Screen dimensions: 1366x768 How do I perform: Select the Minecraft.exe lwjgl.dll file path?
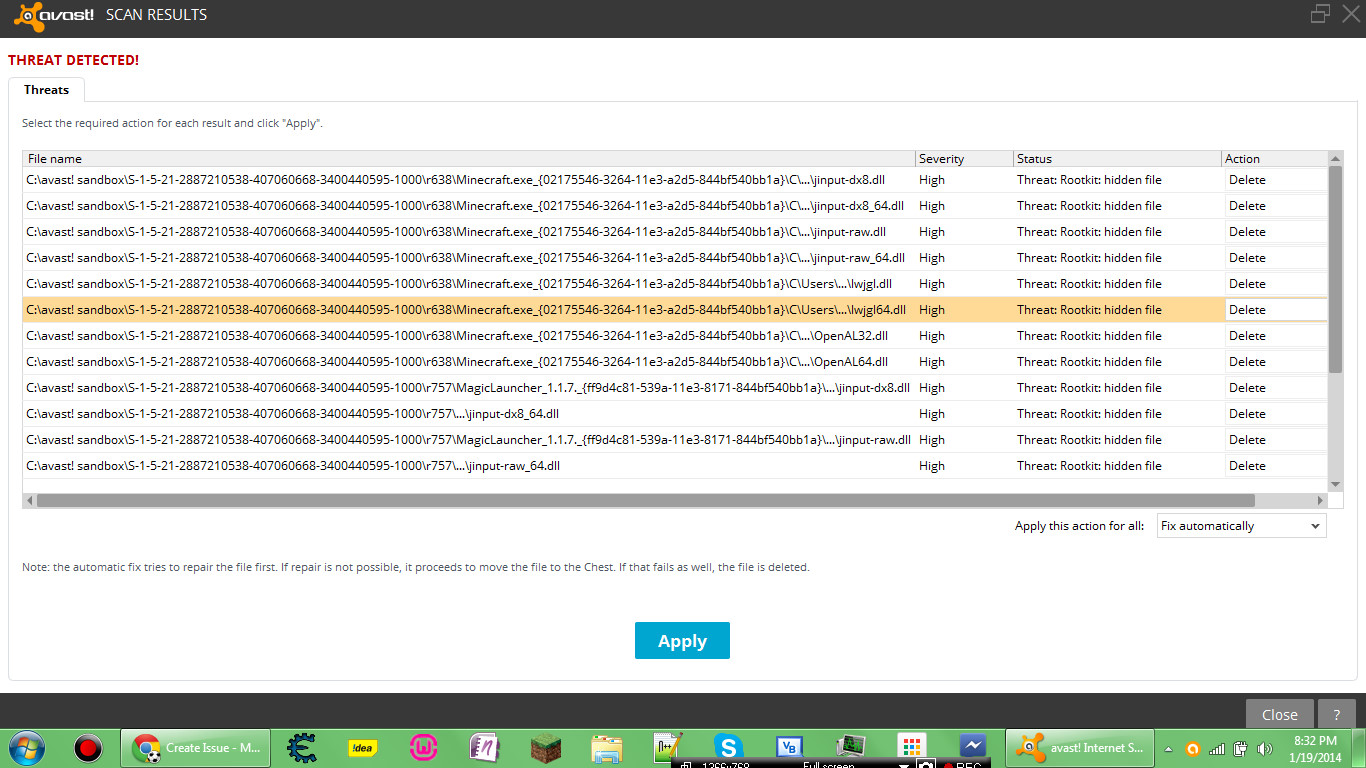click(459, 284)
